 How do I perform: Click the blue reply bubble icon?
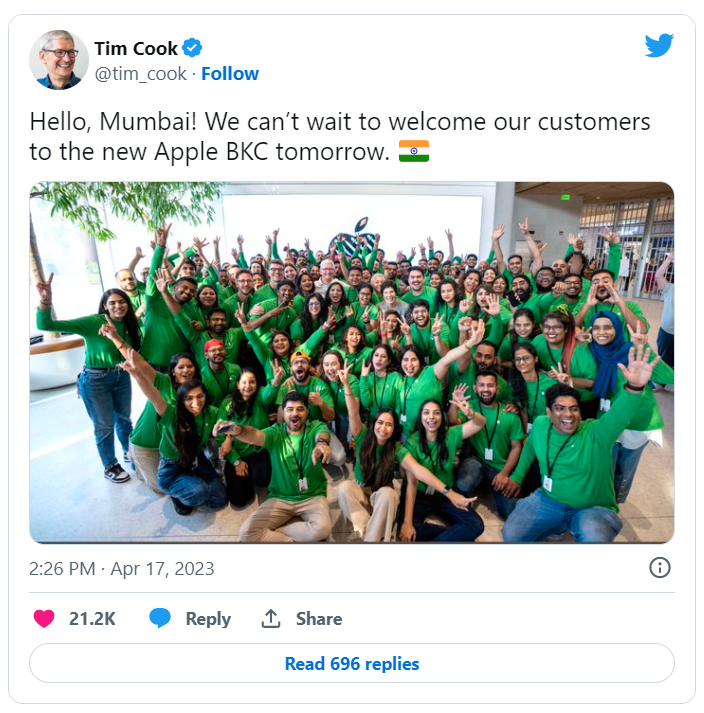pyautogui.click(x=160, y=618)
